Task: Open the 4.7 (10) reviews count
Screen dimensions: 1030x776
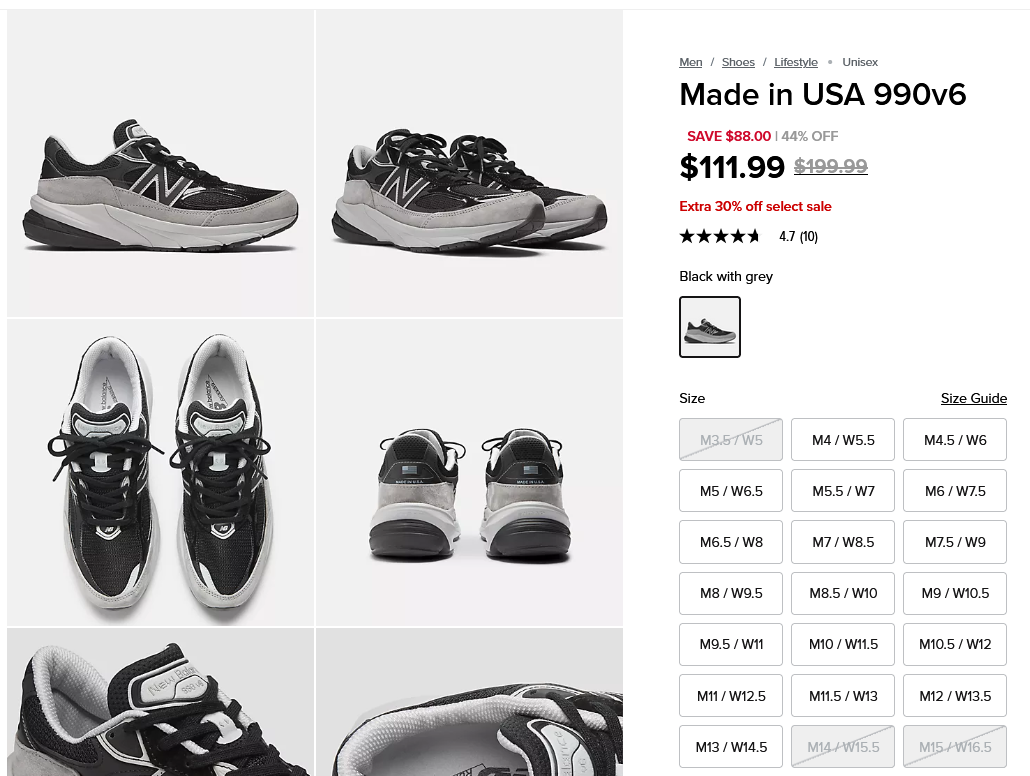Action: (798, 237)
